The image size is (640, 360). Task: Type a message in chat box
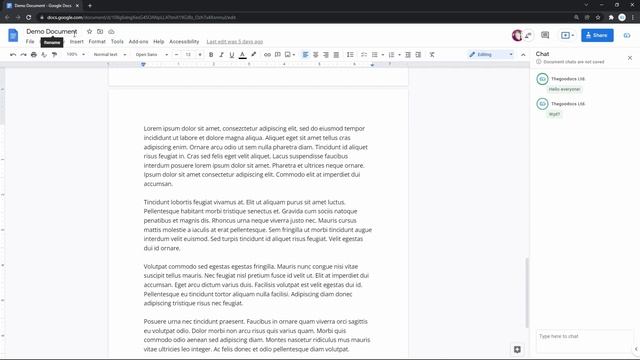[583, 341]
